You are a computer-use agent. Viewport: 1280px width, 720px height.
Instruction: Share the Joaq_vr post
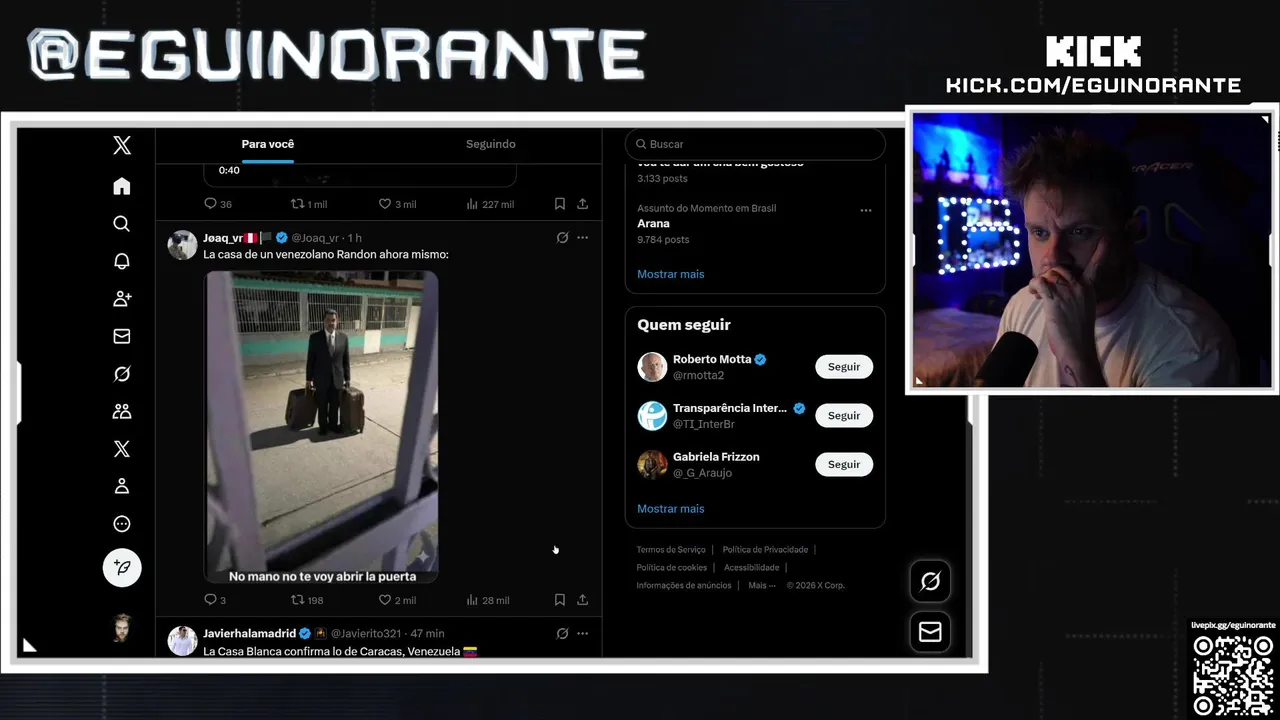(582, 600)
